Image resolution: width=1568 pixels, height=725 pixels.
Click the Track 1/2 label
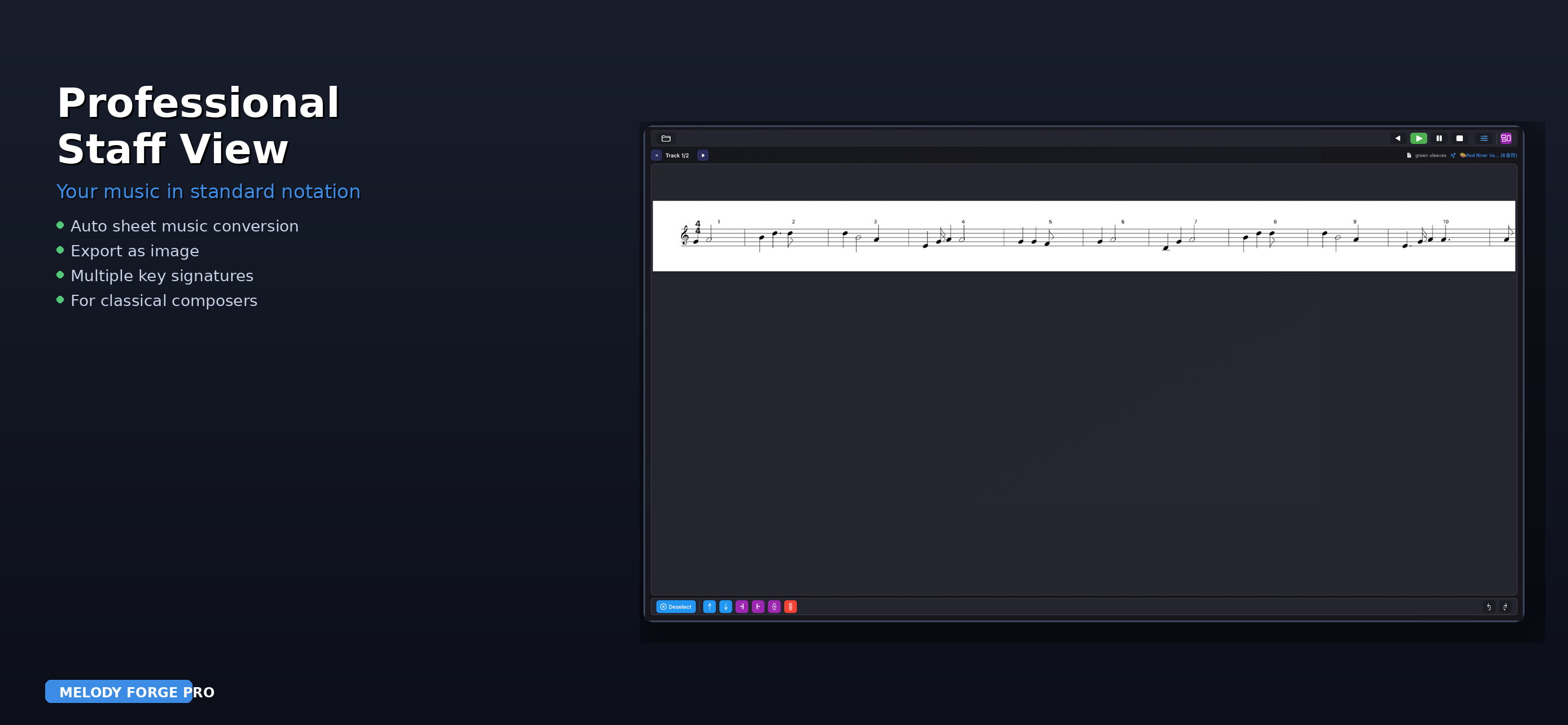click(677, 155)
